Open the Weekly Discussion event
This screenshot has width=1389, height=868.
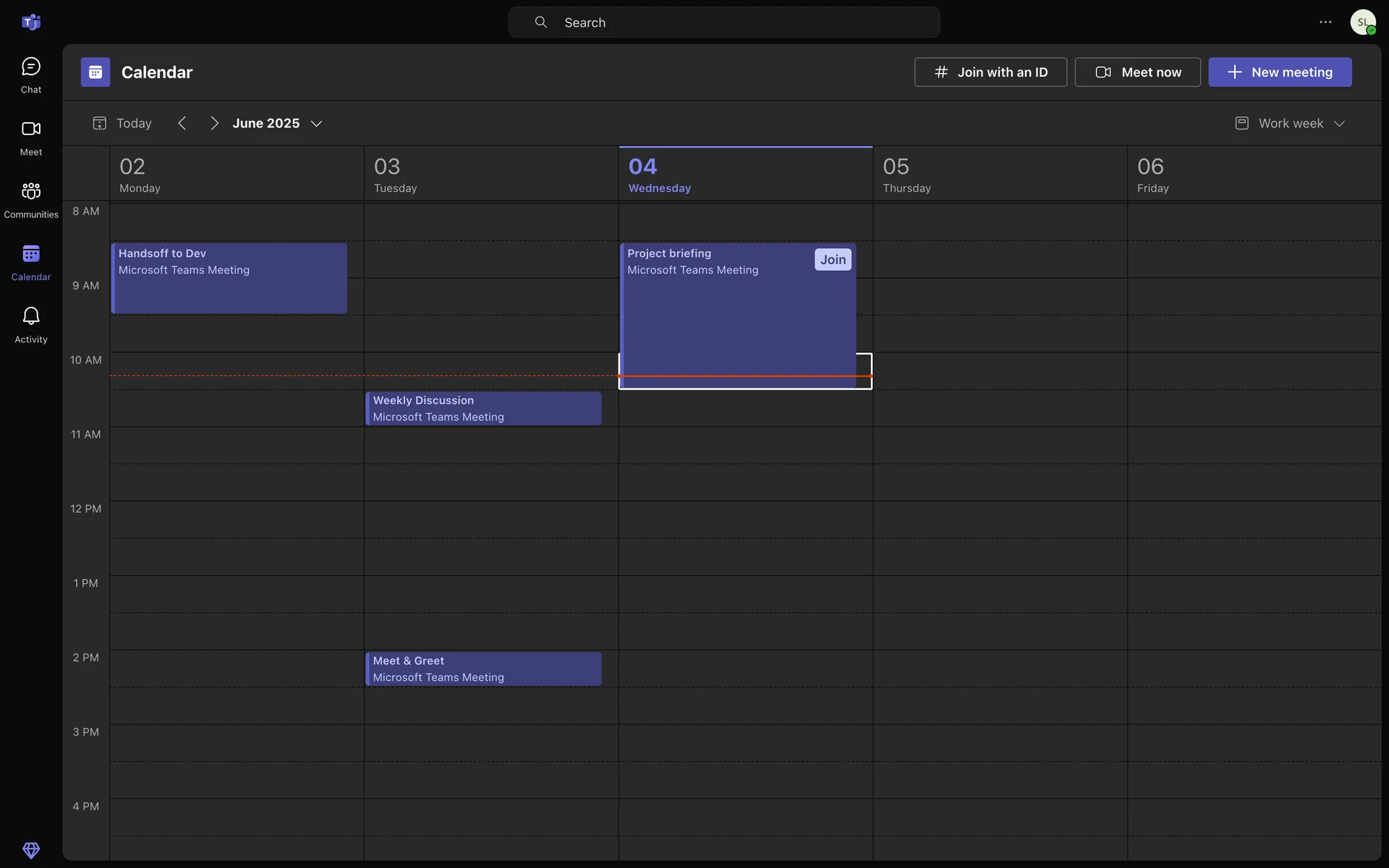click(x=483, y=409)
